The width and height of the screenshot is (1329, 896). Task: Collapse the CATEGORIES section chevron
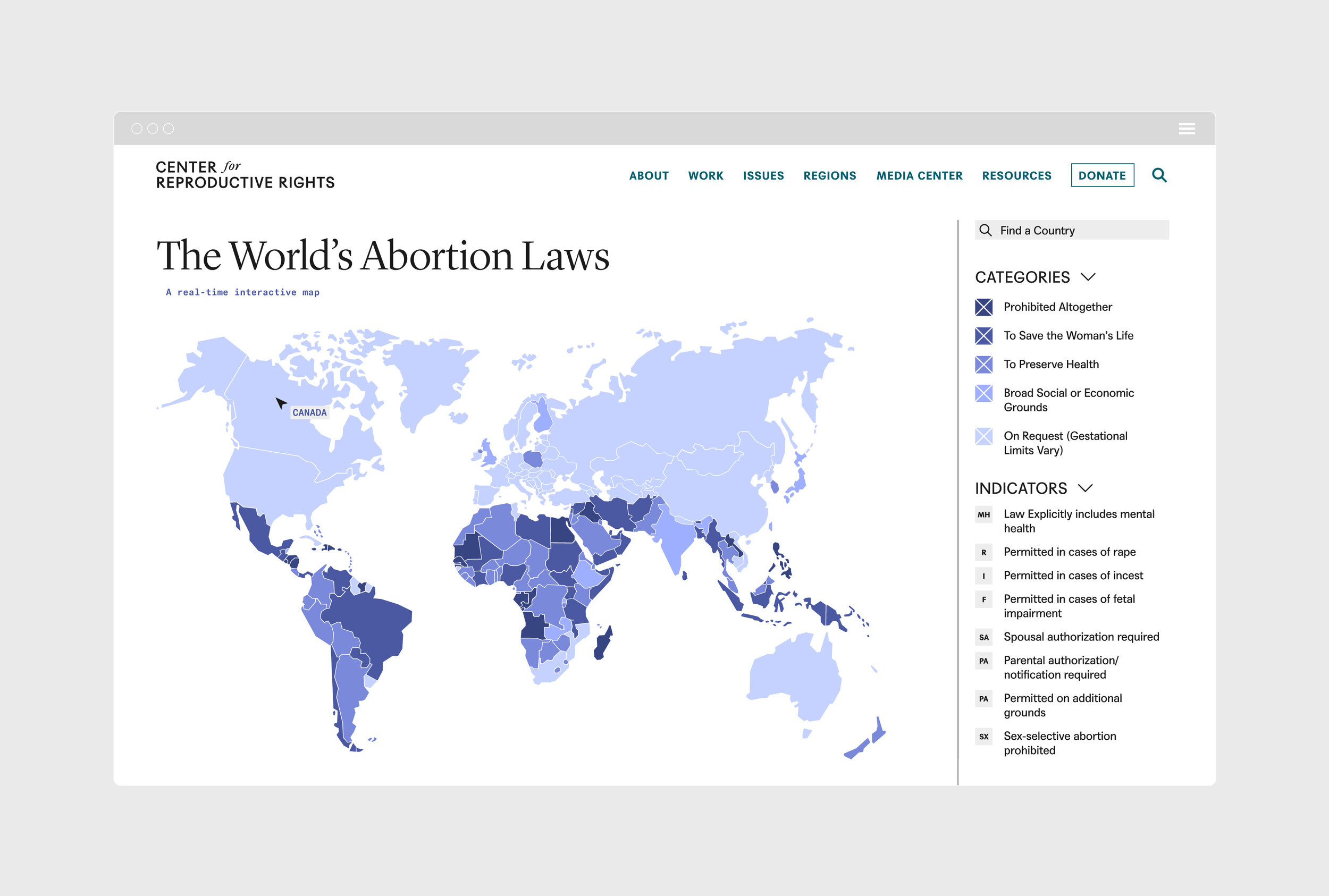[x=1088, y=277]
